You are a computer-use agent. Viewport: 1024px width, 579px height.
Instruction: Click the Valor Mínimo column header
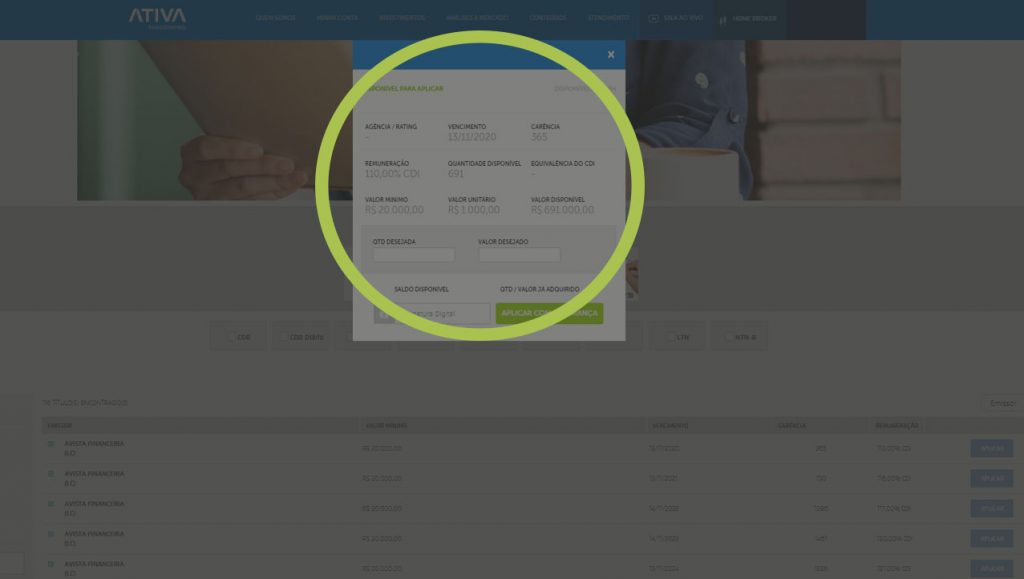coord(386,426)
